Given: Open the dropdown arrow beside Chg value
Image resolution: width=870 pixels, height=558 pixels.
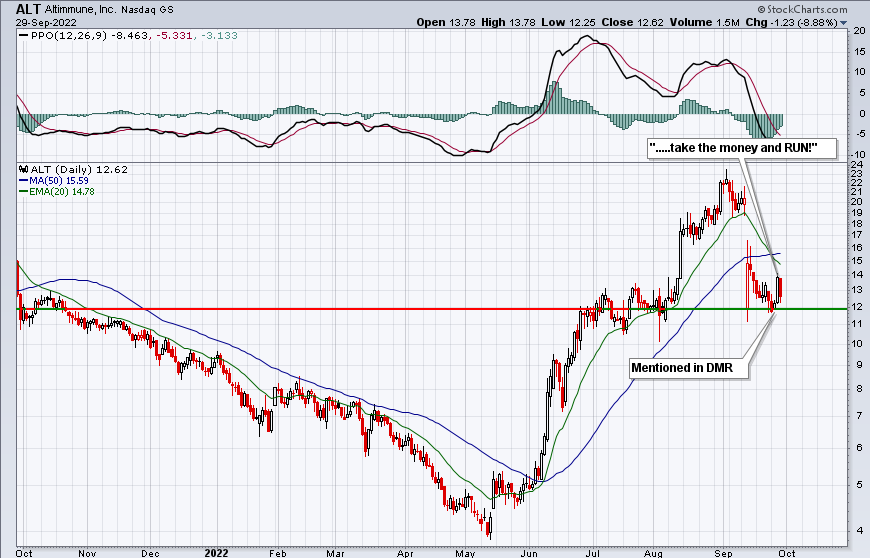Looking at the screenshot, I should [843, 23].
